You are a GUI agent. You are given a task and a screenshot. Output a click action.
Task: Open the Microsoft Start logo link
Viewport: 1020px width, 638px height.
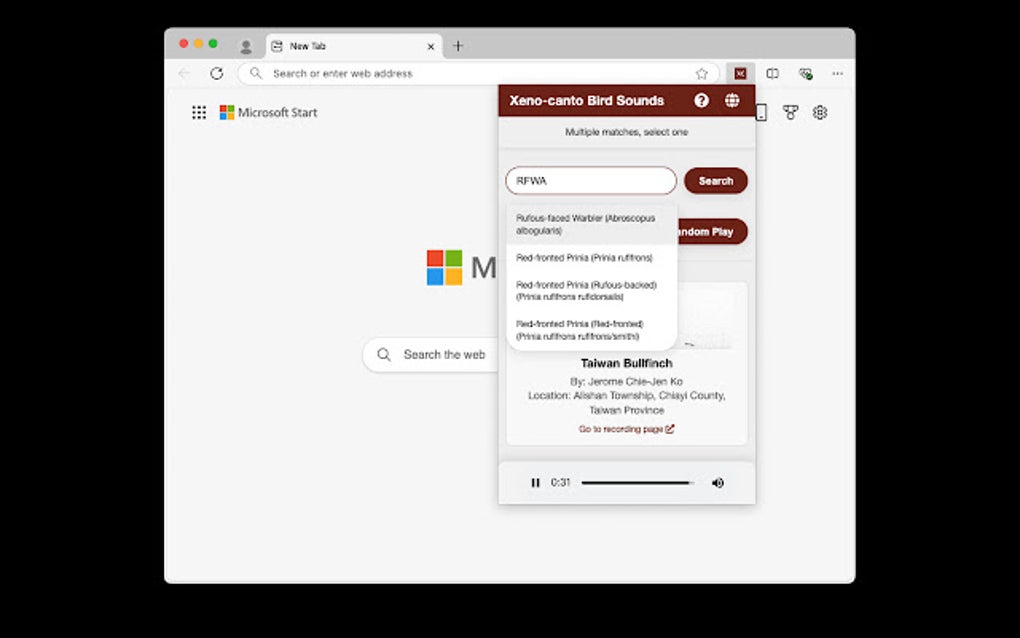268,113
